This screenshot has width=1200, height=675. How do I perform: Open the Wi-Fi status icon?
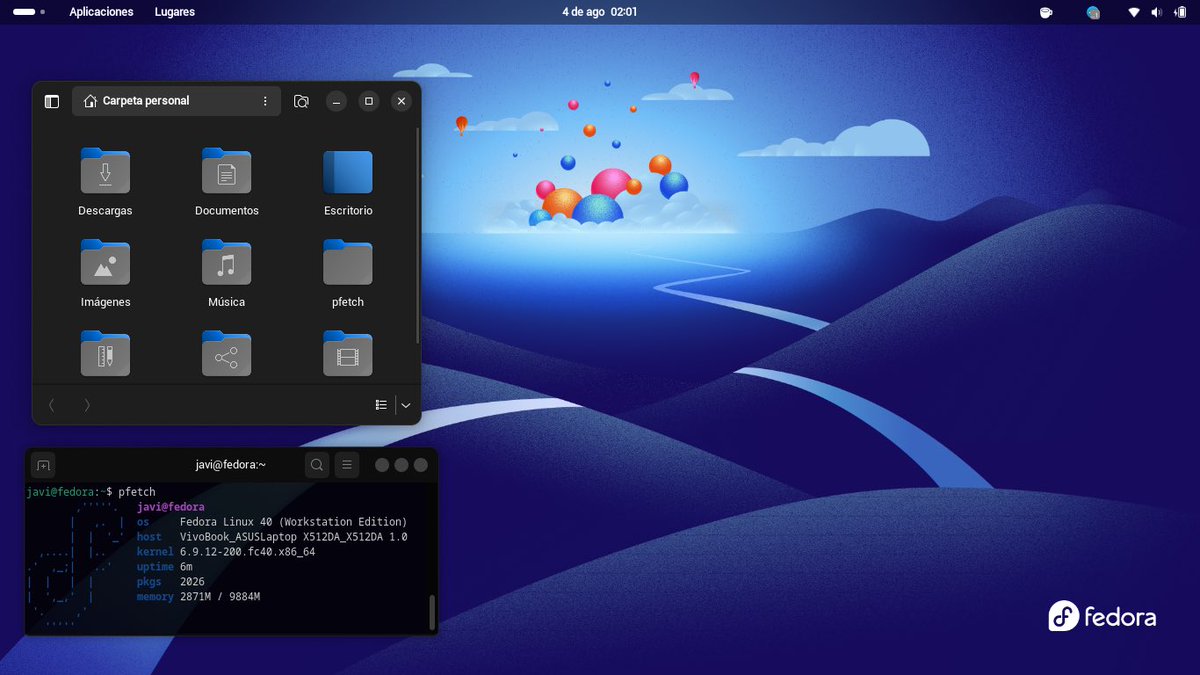pos(1135,12)
